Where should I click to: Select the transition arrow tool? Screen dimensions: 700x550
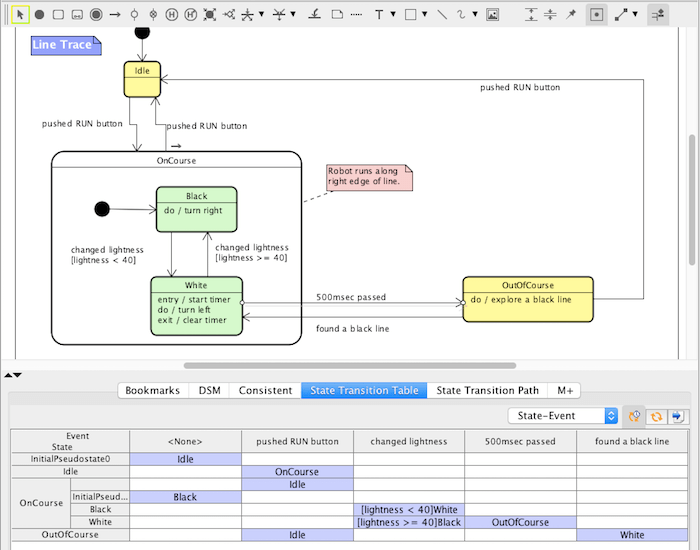click(115, 15)
